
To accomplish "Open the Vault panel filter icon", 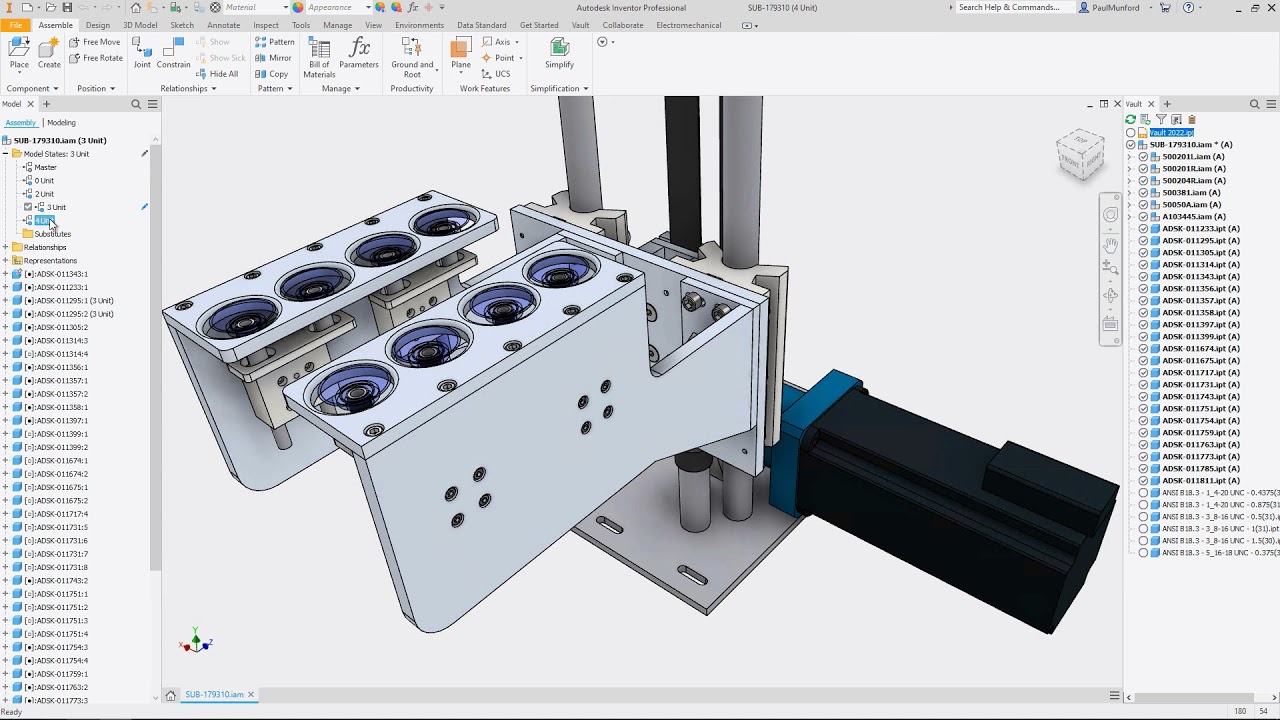I will [x=1161, y=120].
